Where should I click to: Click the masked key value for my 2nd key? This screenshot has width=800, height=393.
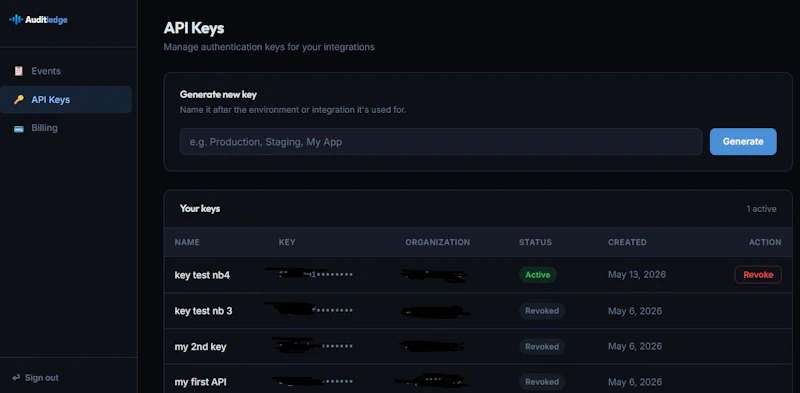point(312,346)
